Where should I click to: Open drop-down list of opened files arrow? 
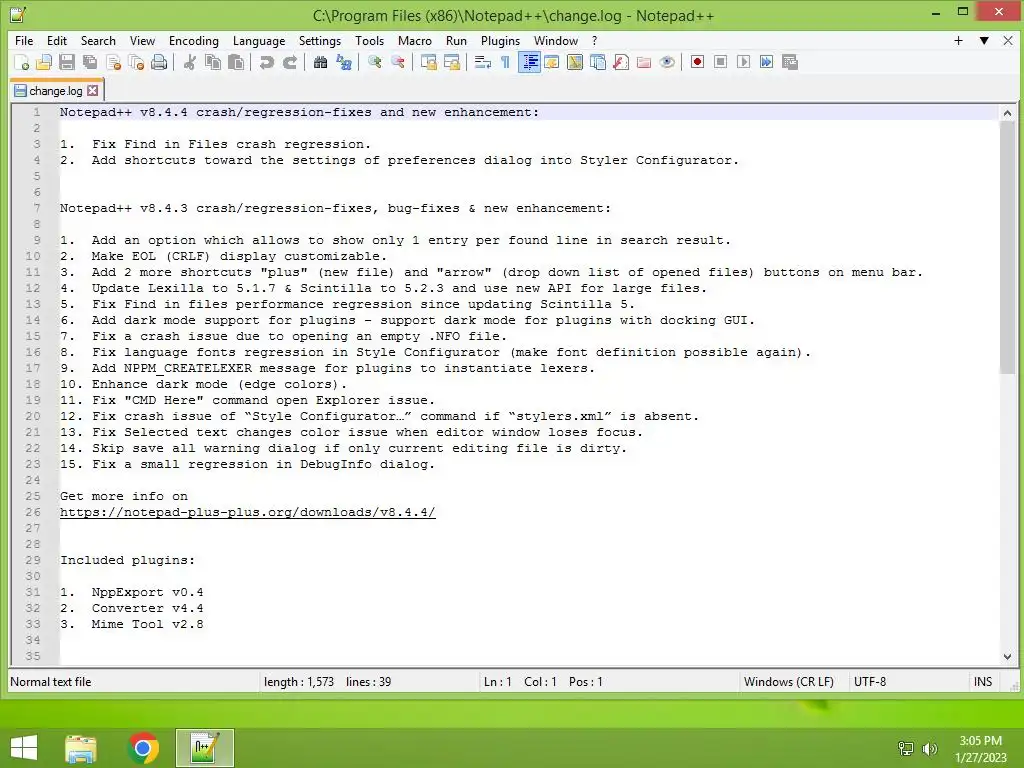tap(984, 40)
